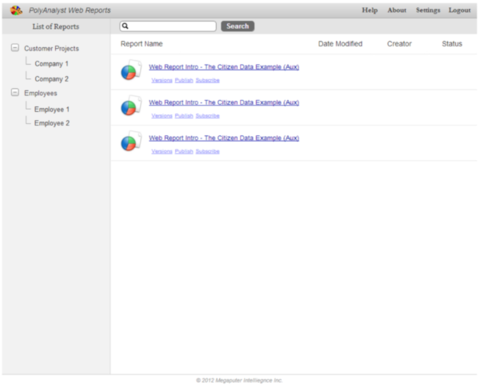Image resolution: width=480 pixels, height=389 pixels.
Task: Click the PolyAnalyst logo icon
Action: 16,10
